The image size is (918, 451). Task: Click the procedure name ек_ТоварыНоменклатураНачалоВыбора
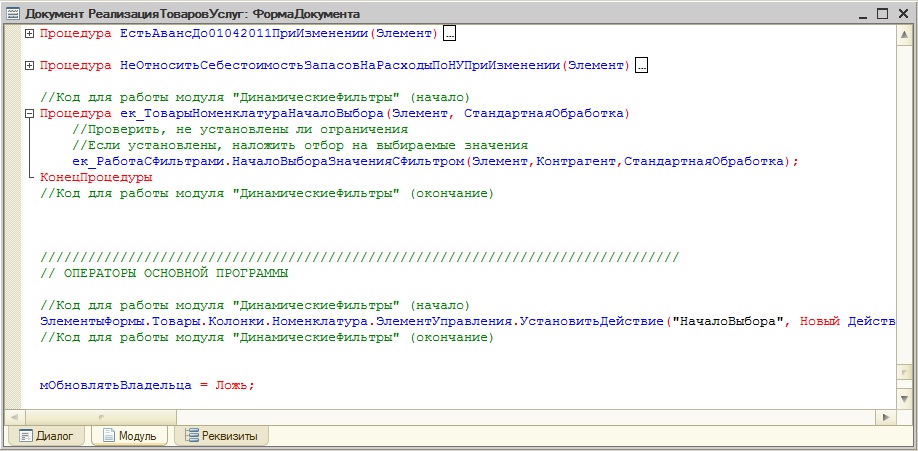[x=252, y=114]
